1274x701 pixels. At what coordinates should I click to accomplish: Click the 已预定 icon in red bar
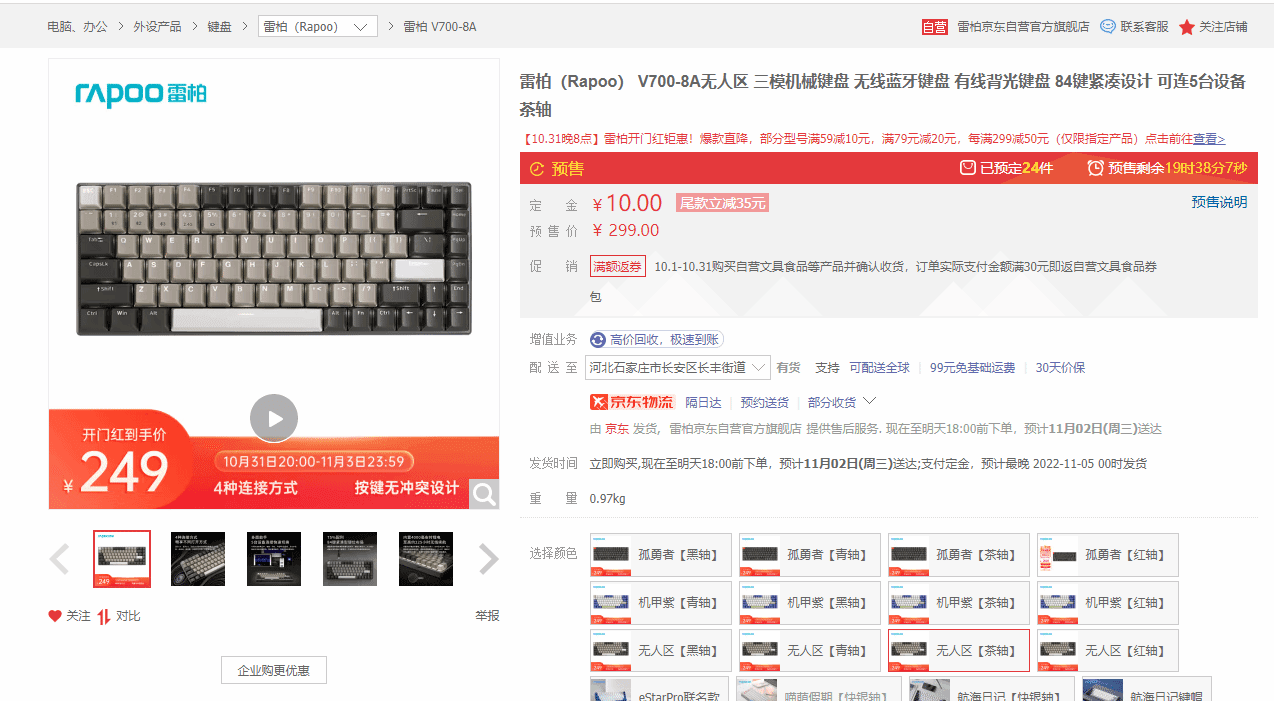[x=967, y=168]
